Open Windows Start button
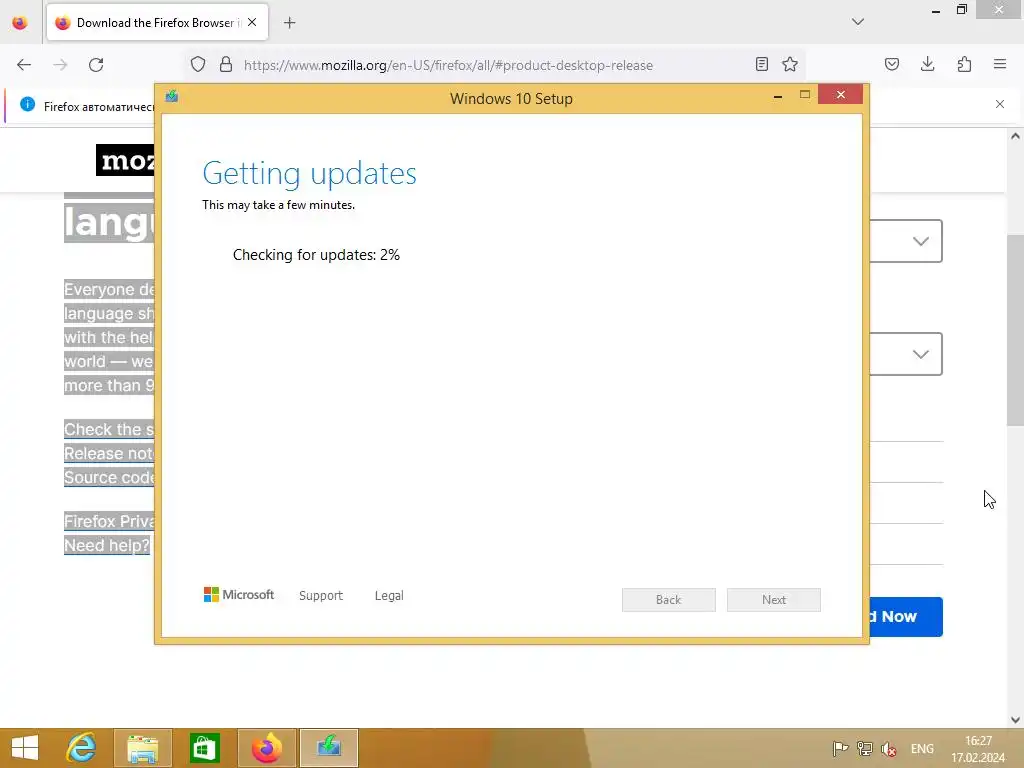 coord(25,748)
